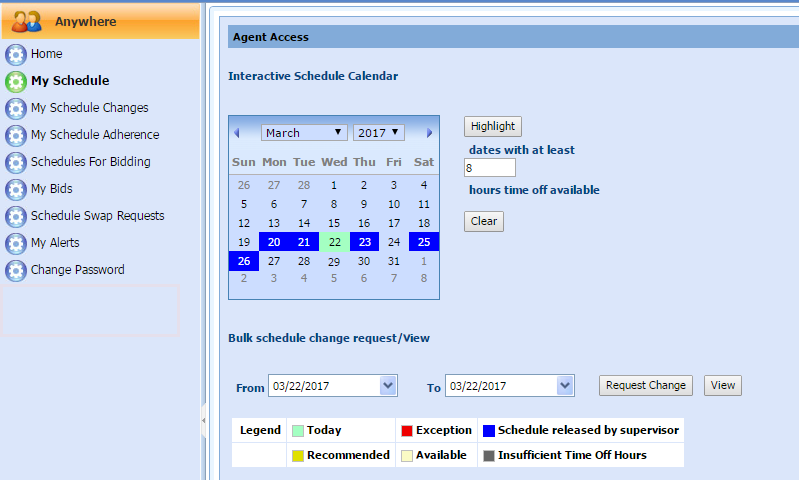
Task: Click the hours time off input field
Action: [x=489, y=168]
